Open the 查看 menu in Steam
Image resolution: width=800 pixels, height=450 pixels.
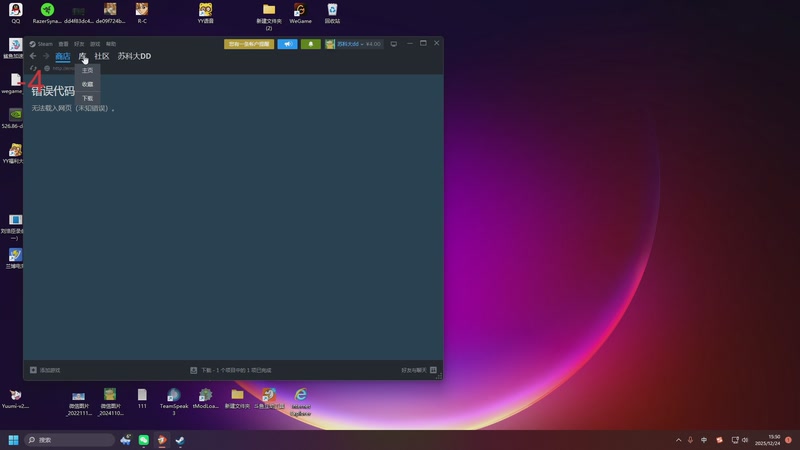point(63,44)
